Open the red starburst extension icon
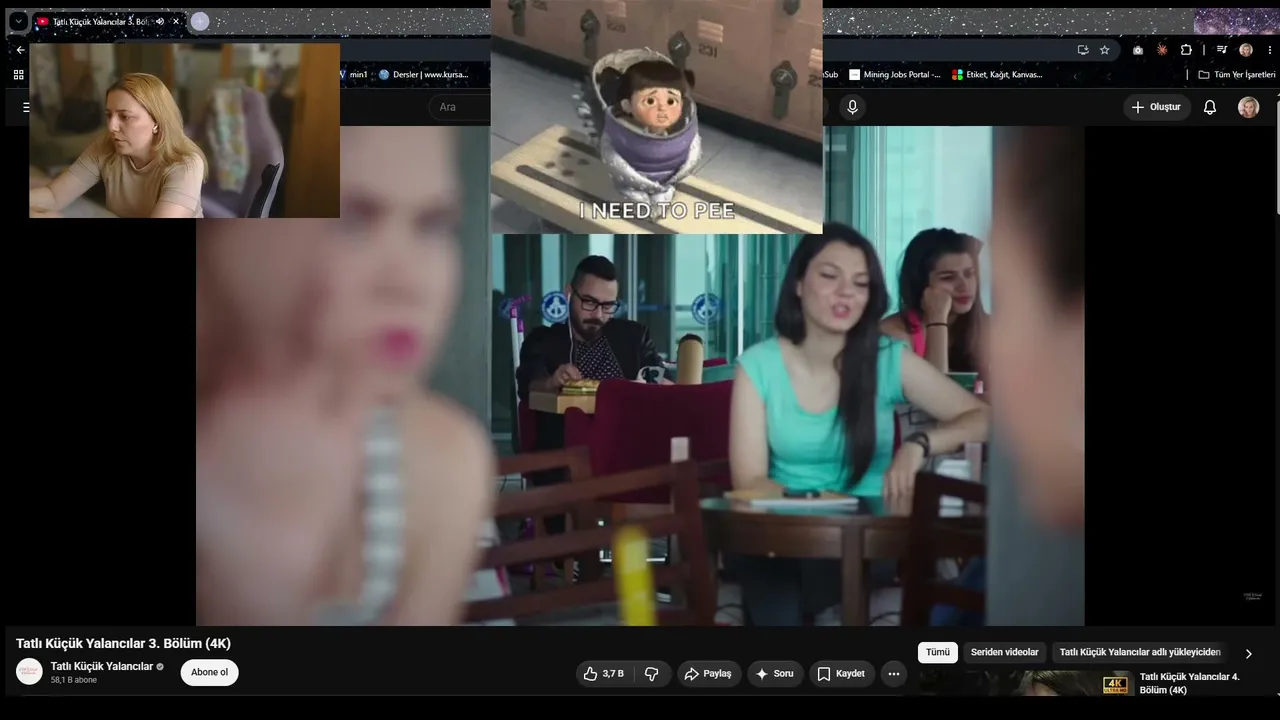The width and height of the screenshot is (1280, 720). 1162,50
